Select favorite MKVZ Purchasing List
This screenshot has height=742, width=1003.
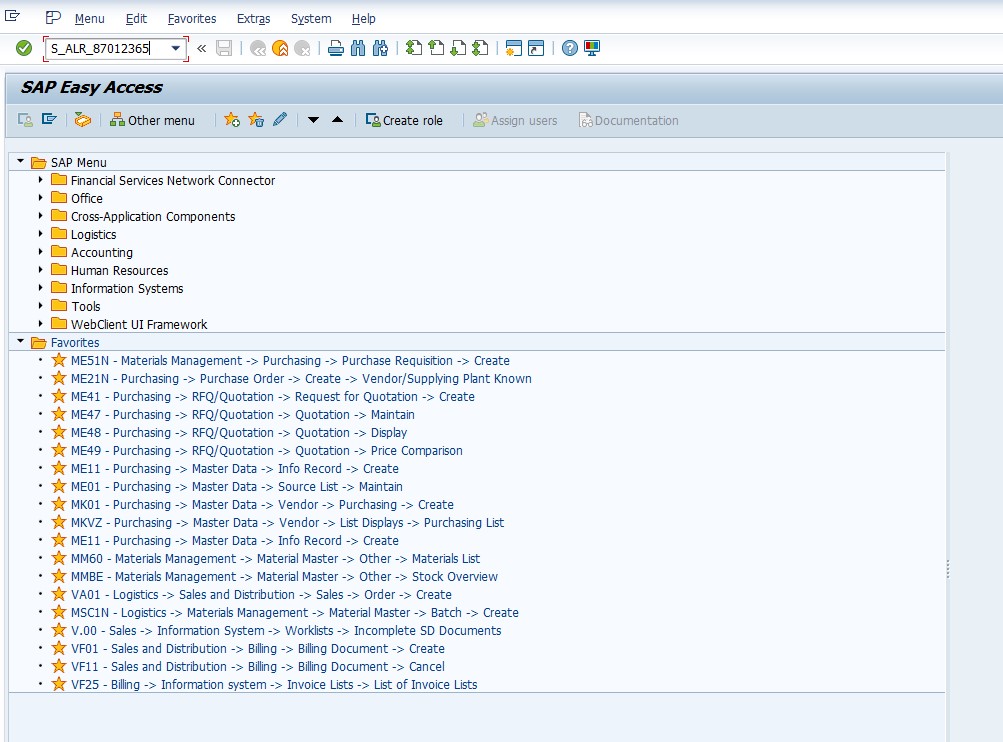tap(287, 523)
